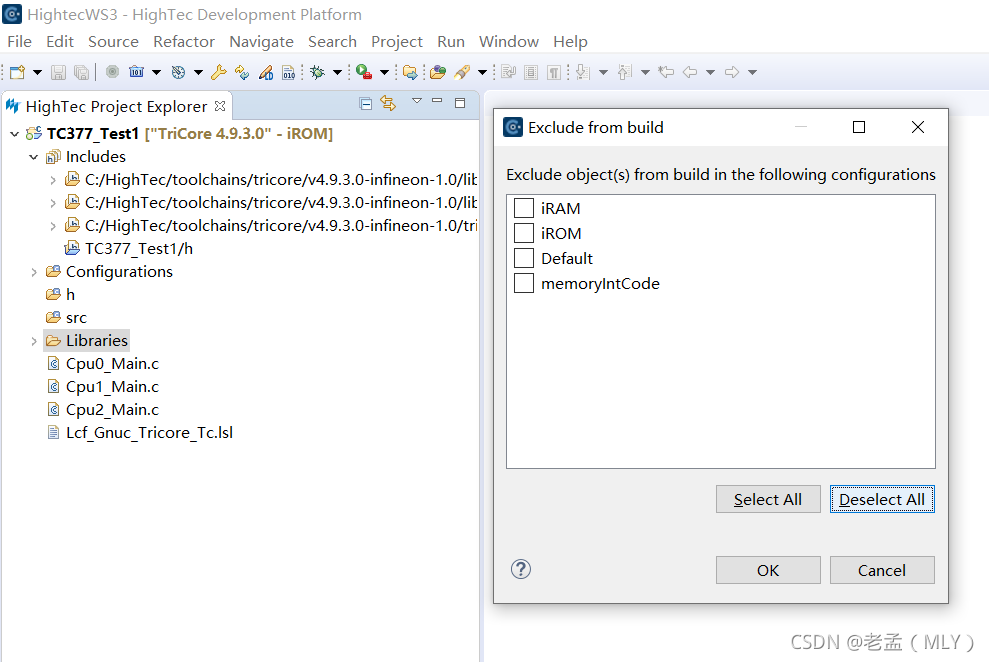Click the green bug Debug icon
The width and height of the screenshot is (989, 662).
[x=317, y=72]
